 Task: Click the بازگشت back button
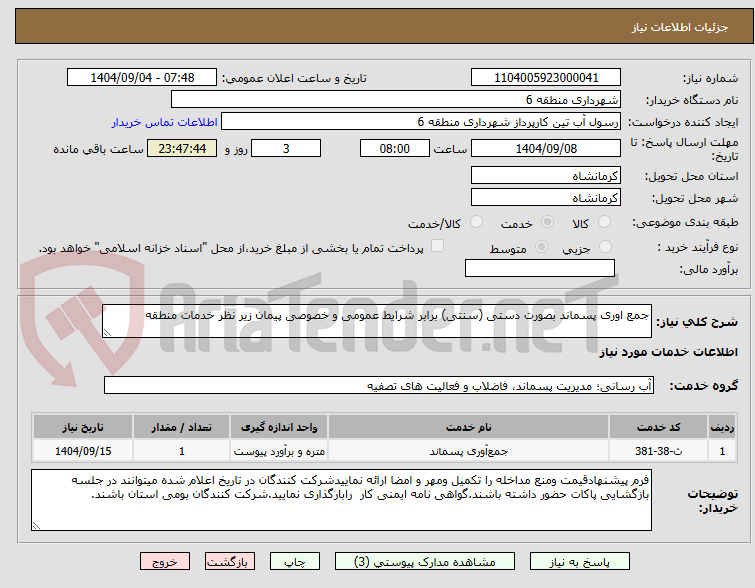tap(230, 562)
